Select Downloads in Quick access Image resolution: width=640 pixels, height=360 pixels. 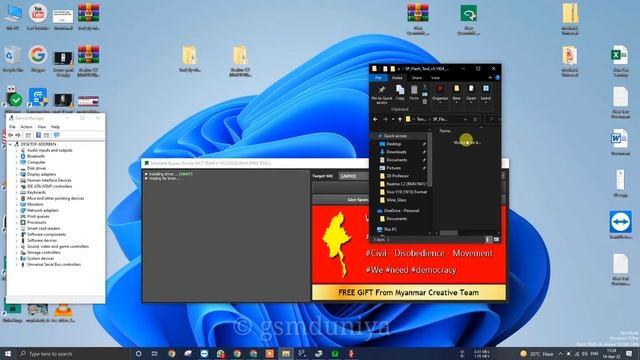[x=396, y=152]
